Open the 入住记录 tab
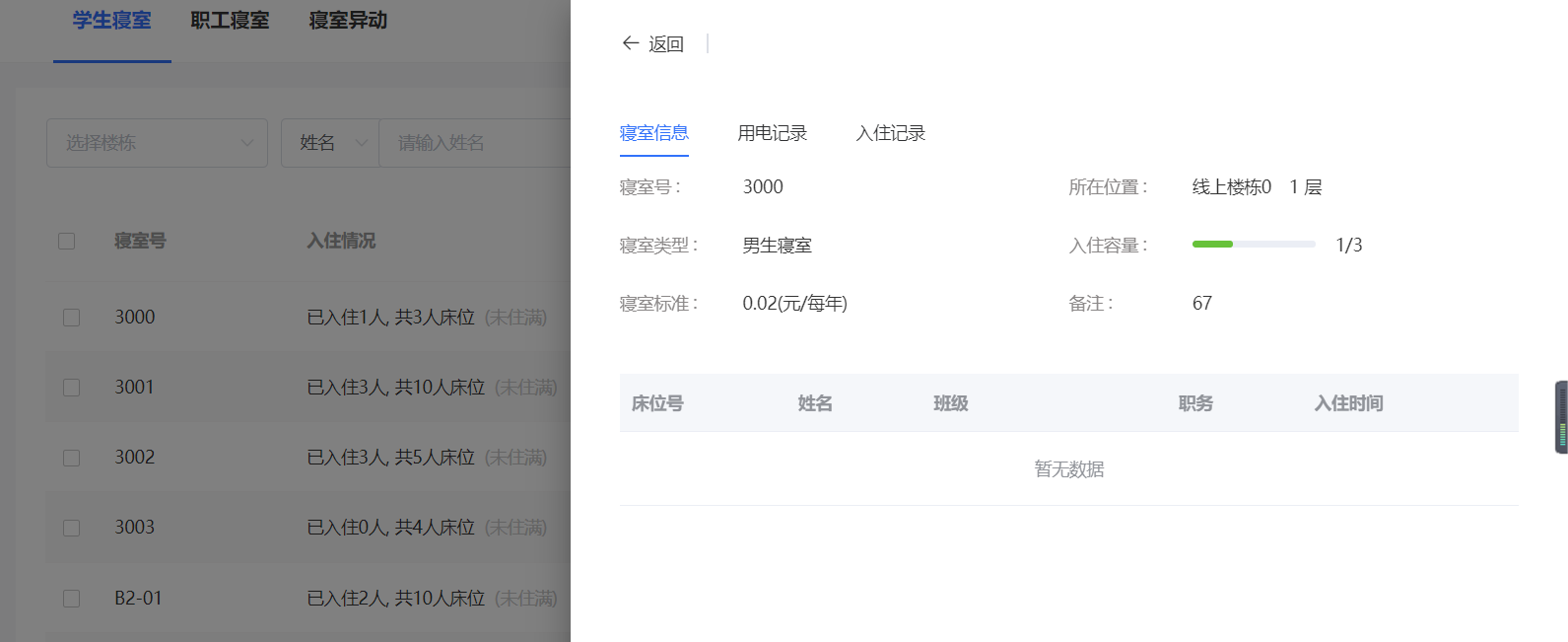The width and height of the screenshot is (1568, 642). tap(890, 133)
